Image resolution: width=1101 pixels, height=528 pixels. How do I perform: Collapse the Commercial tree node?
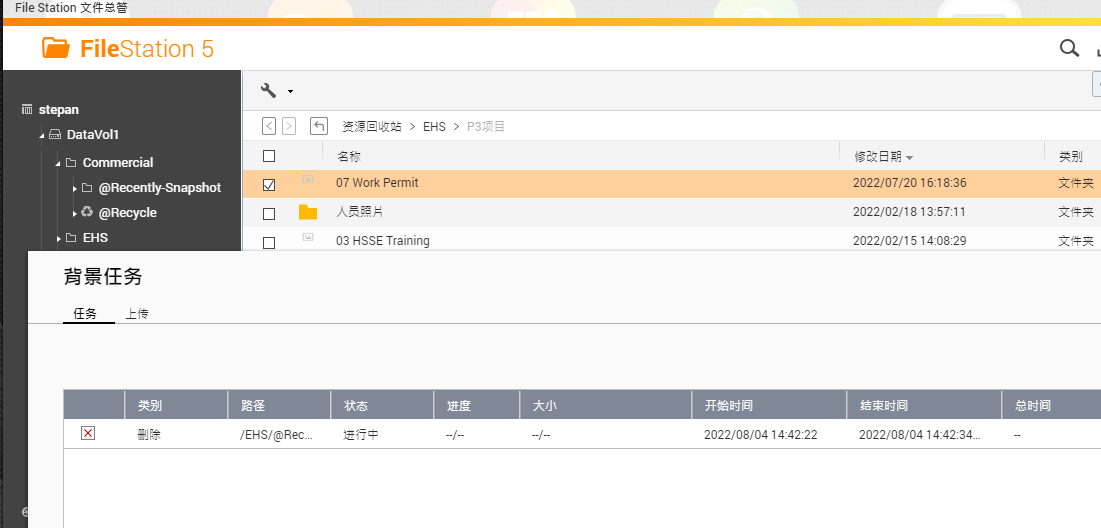coord(58,163)
